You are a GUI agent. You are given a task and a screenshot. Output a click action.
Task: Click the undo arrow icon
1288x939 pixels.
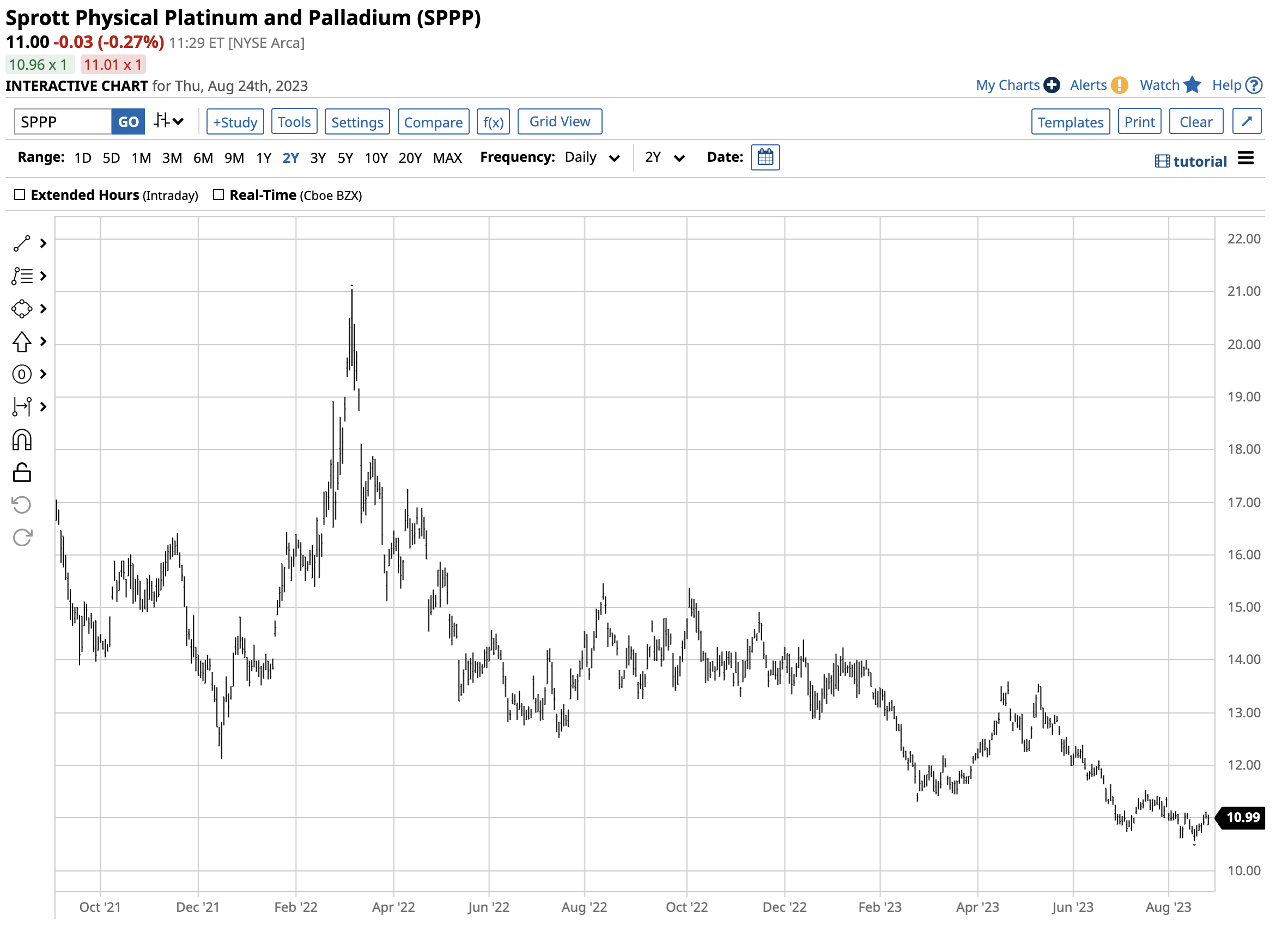(22, 505)
